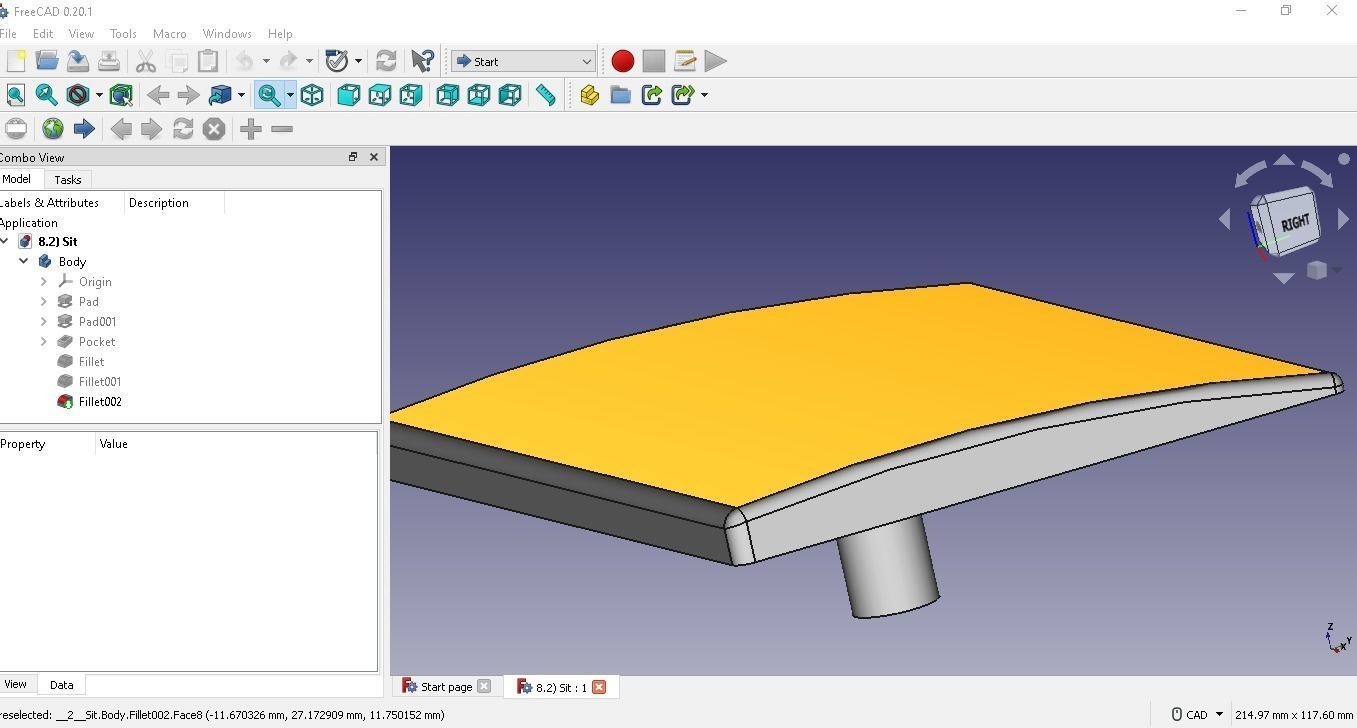Open the link actions dropdown arrow
This screenshot has width=1357, height=728.
click(704, 95)
